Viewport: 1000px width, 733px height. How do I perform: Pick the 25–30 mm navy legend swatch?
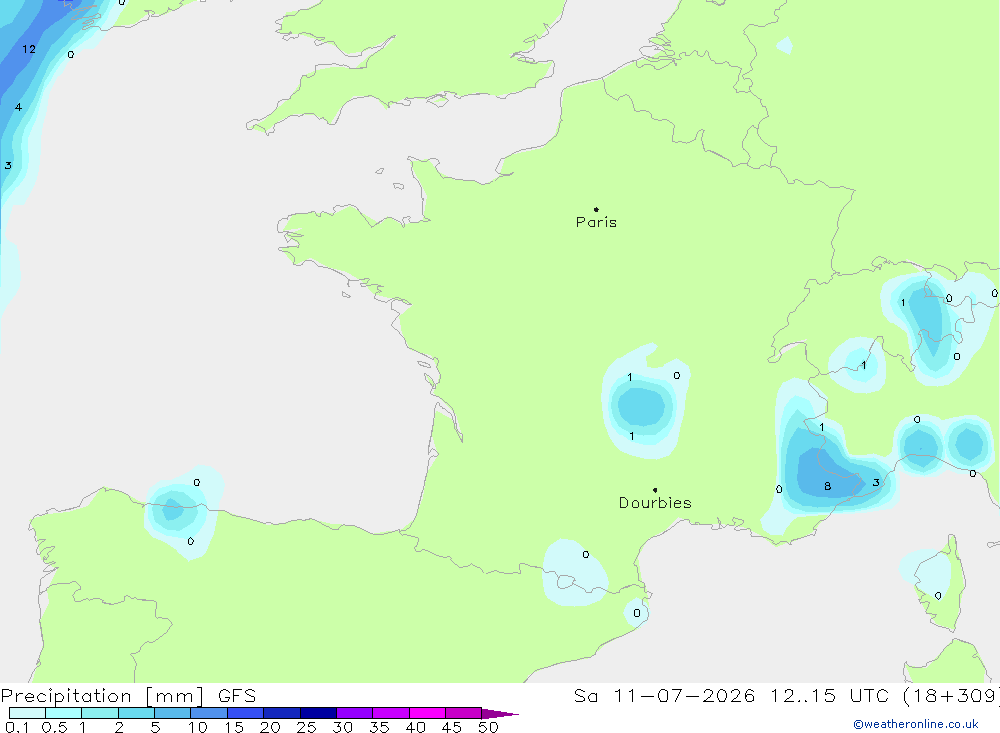click(x=318, y=713)
